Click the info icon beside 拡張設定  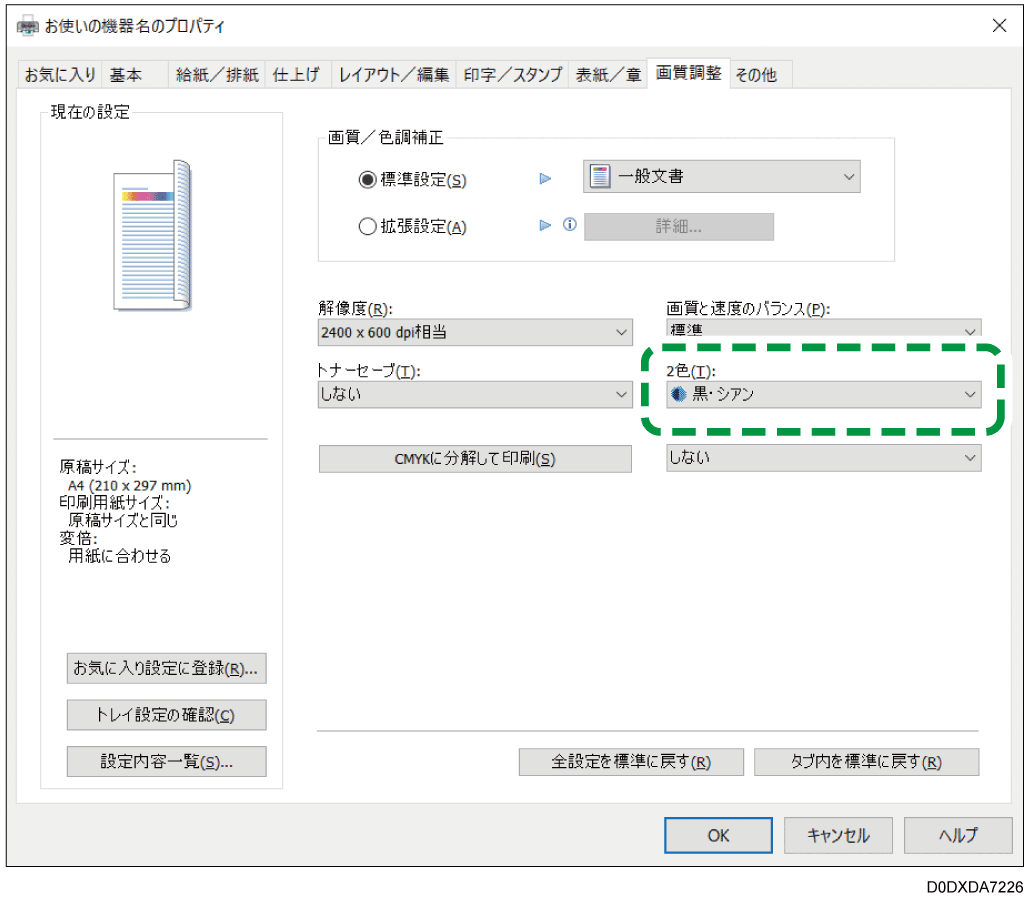click(570, 226)
